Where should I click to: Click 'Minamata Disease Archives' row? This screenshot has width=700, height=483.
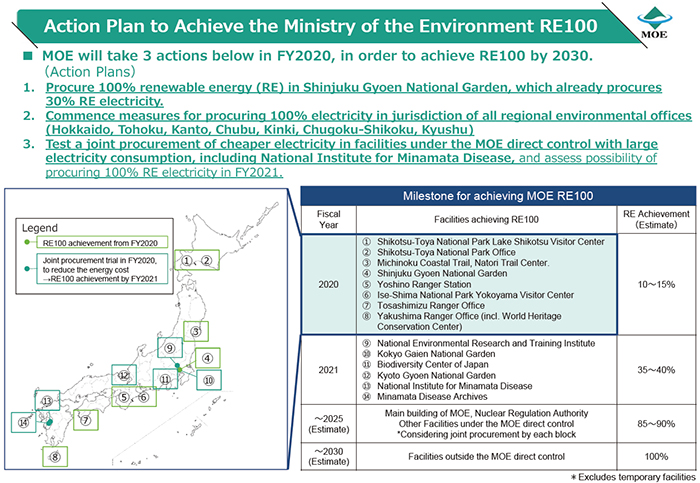425,396
